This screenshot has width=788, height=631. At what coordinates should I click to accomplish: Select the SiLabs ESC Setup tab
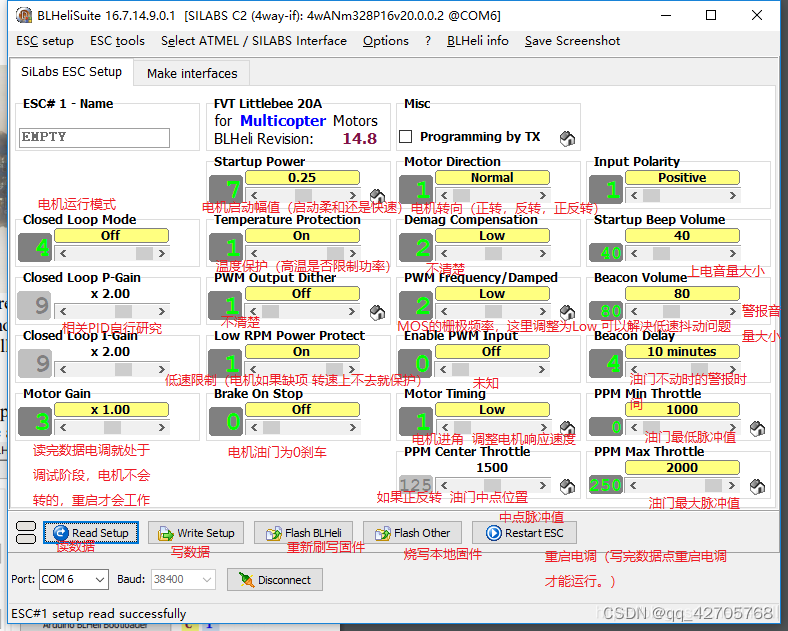(71, 72)
